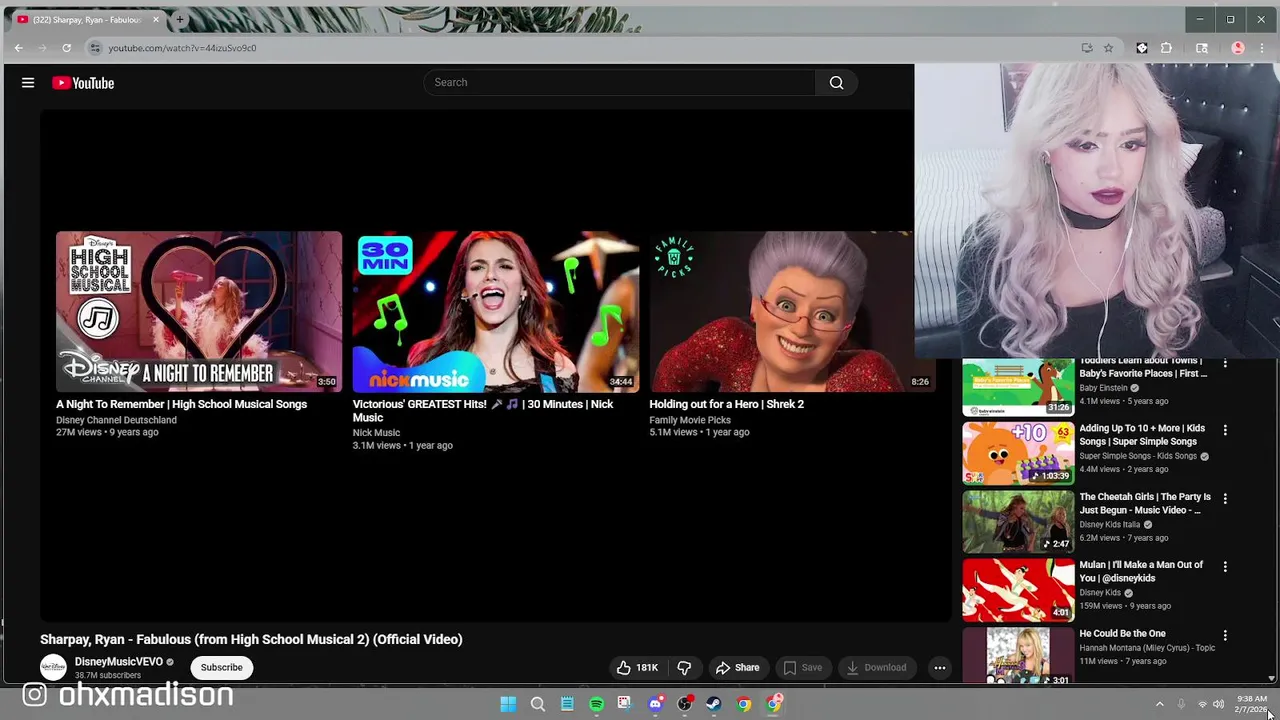Go back in the browser
This screenshot has height=720, width=1280.
18,48
